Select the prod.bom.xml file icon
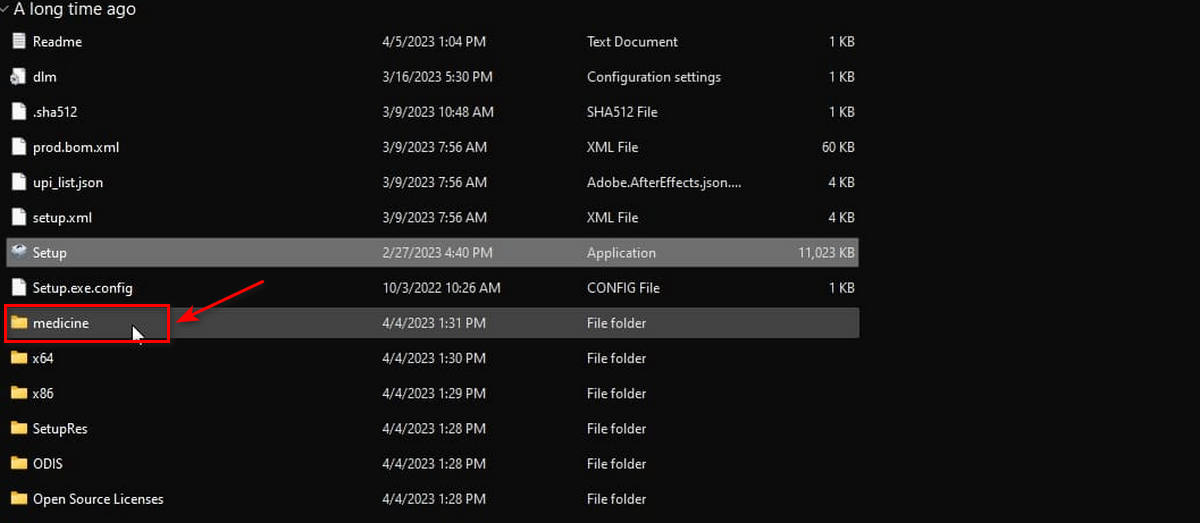This screenshot has height=523, width=1200. 18,147
